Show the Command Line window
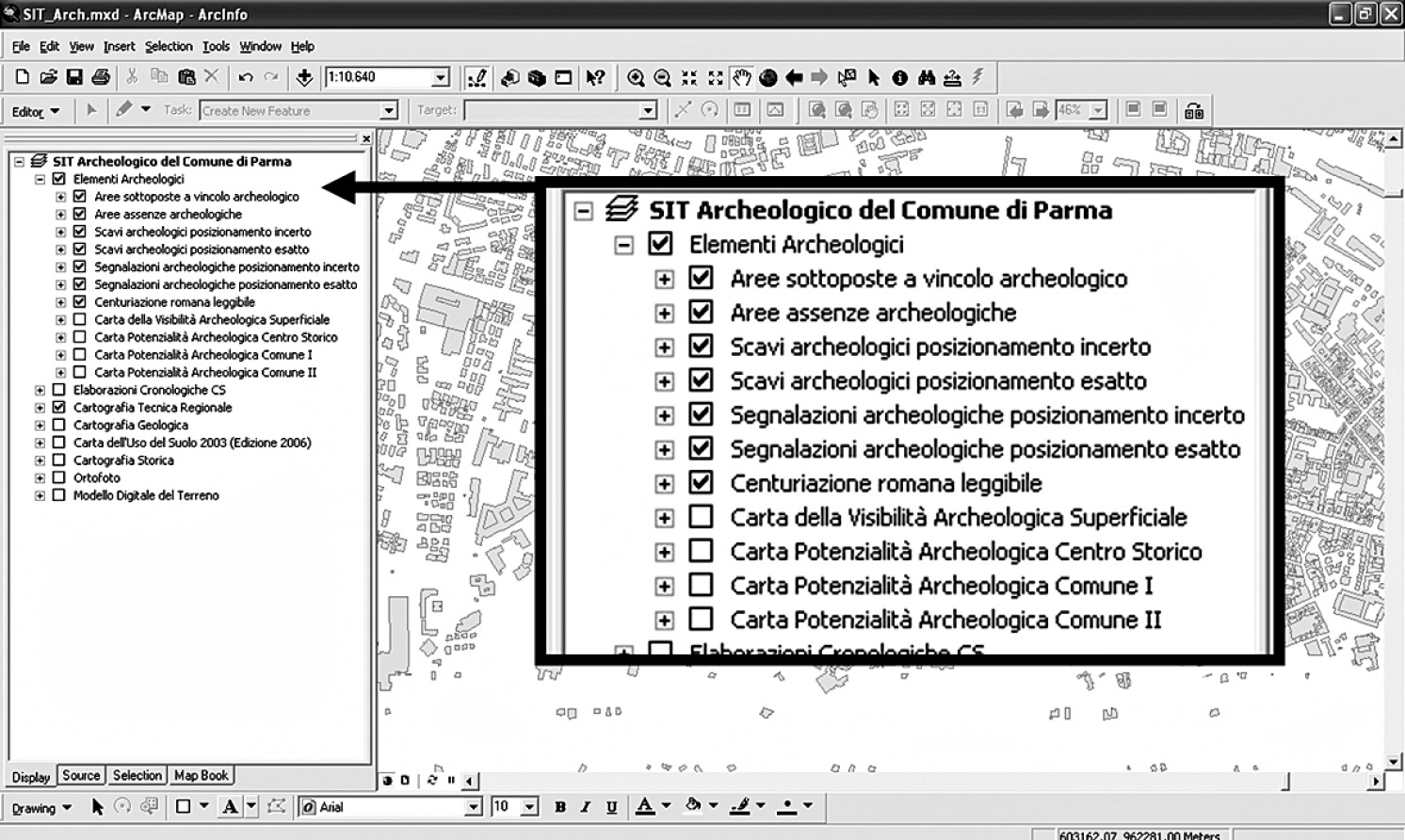 563,77
